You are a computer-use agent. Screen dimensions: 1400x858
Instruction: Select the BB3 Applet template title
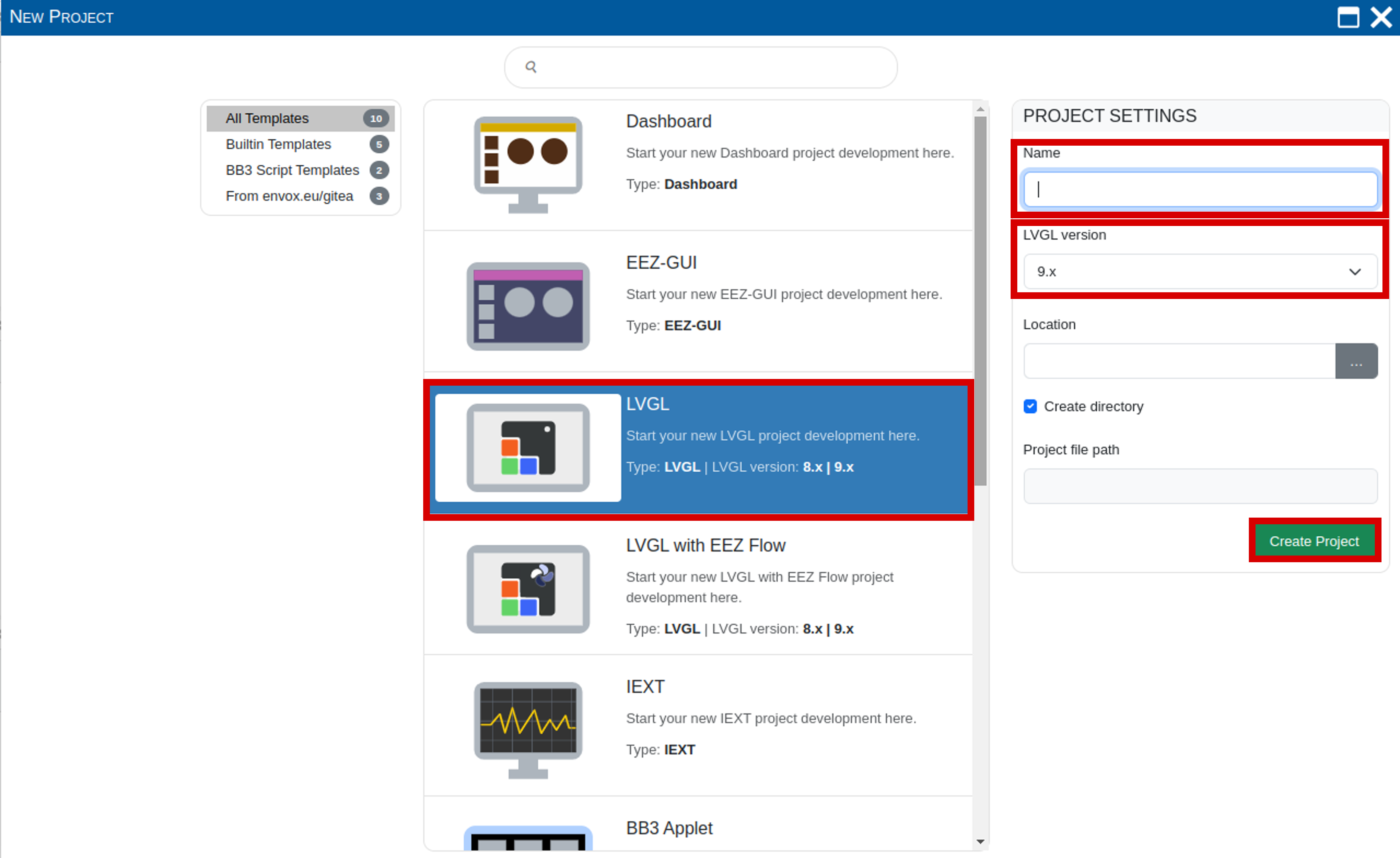click(669, 828)
